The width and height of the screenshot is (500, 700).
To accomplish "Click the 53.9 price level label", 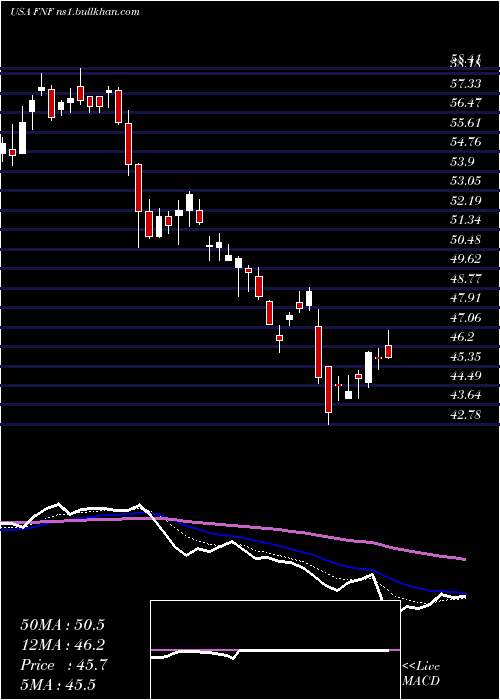I will click(462, 161).
